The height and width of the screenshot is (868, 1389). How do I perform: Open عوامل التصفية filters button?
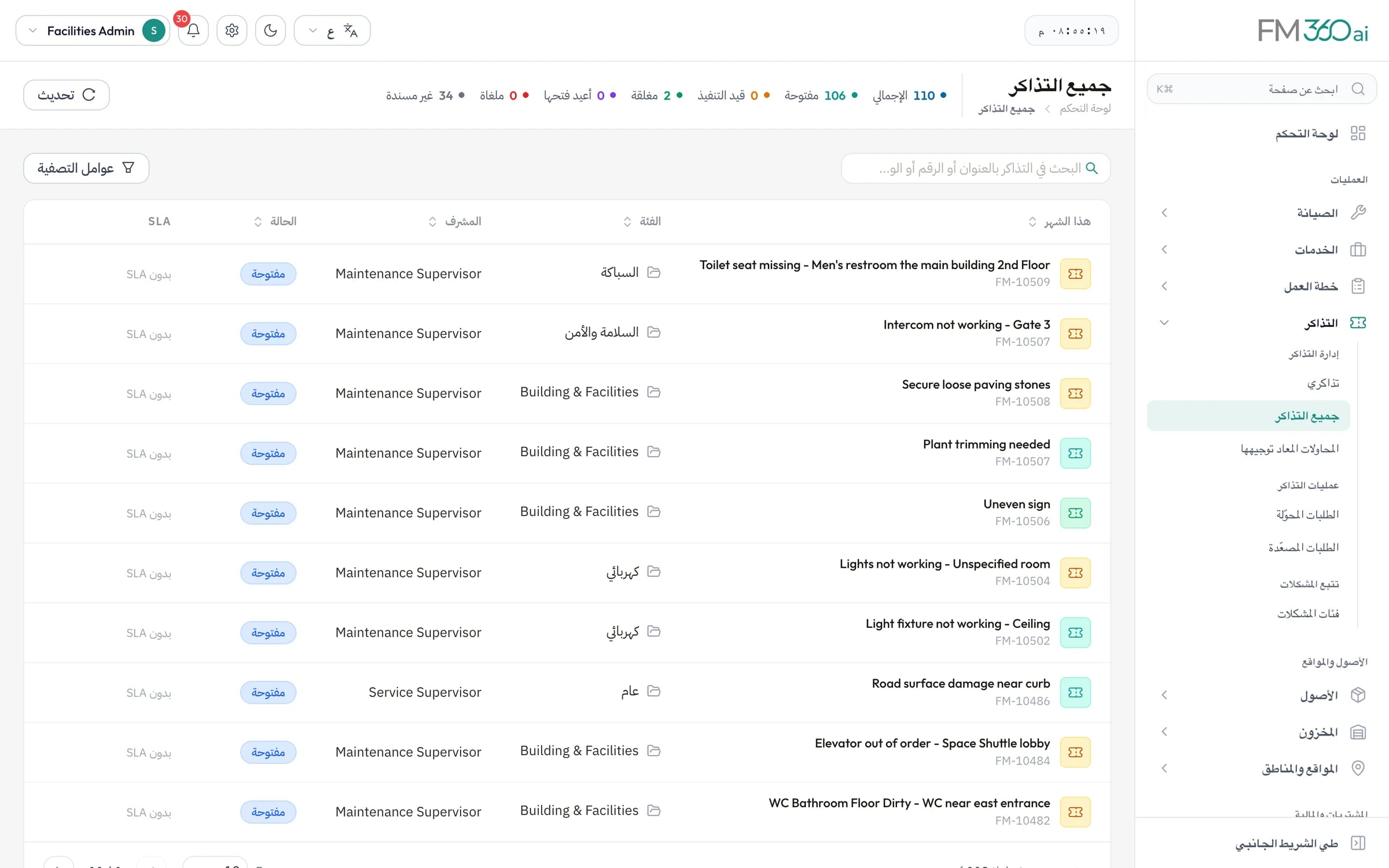pos(86,168)
